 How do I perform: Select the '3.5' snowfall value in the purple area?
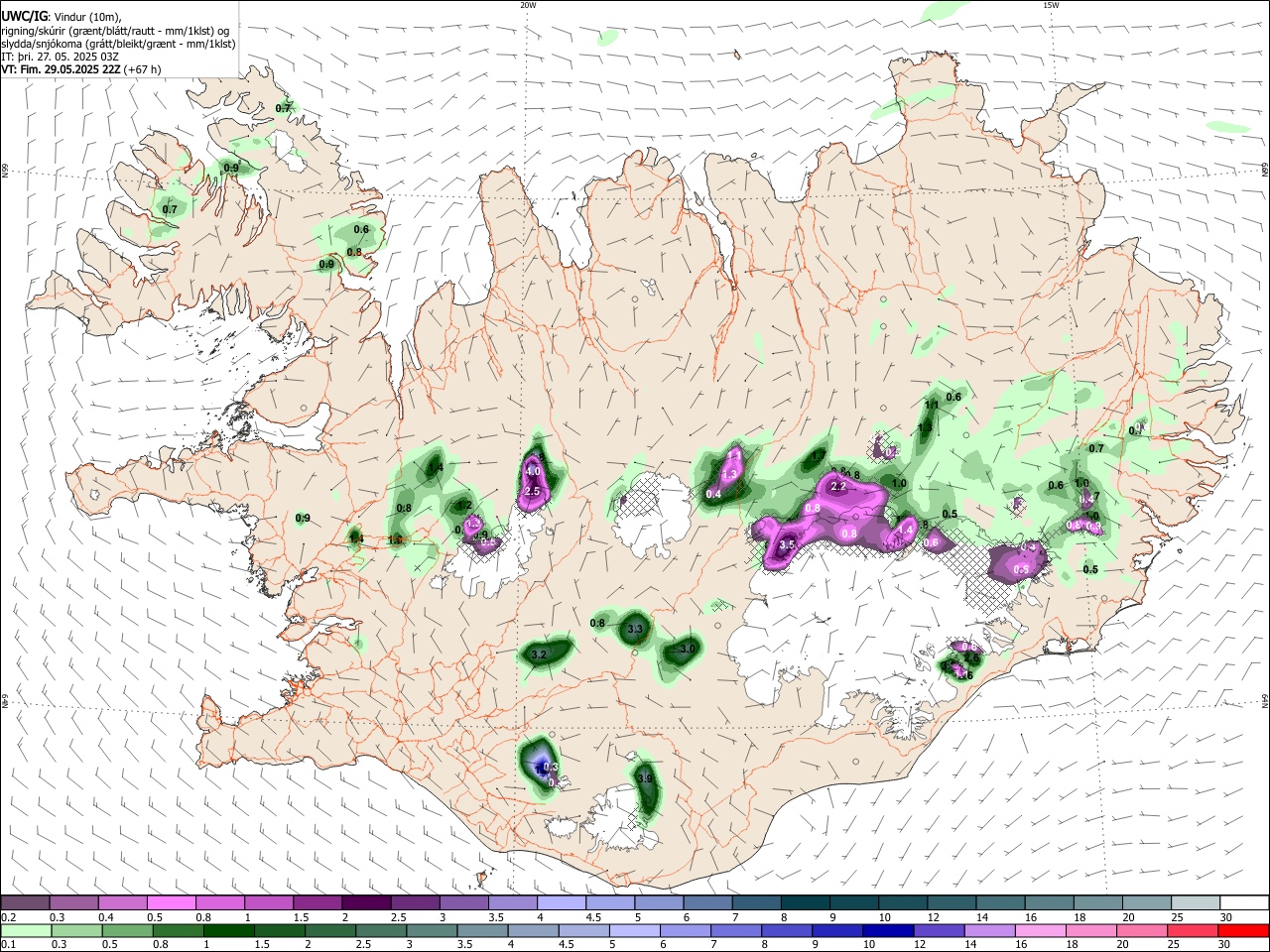[788, 545]
